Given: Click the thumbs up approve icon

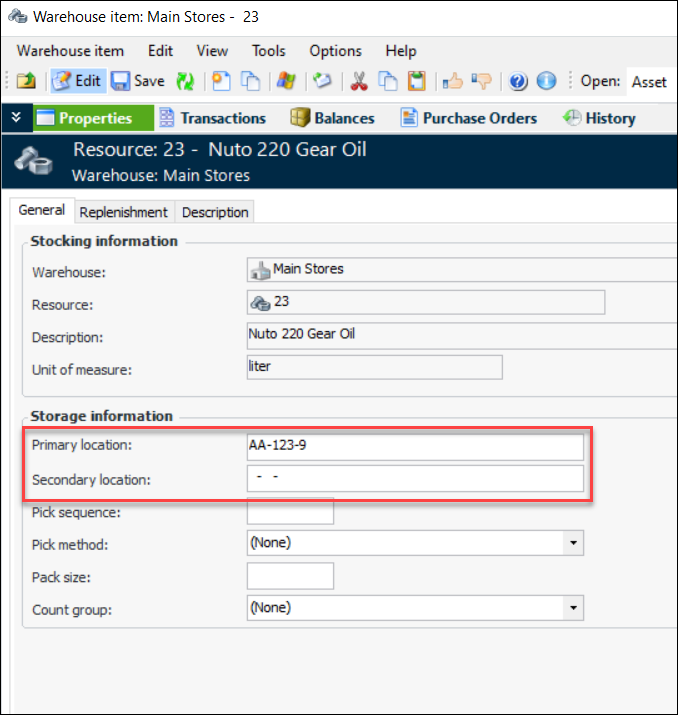Looking at the screenshot, I should click(453, 81).
